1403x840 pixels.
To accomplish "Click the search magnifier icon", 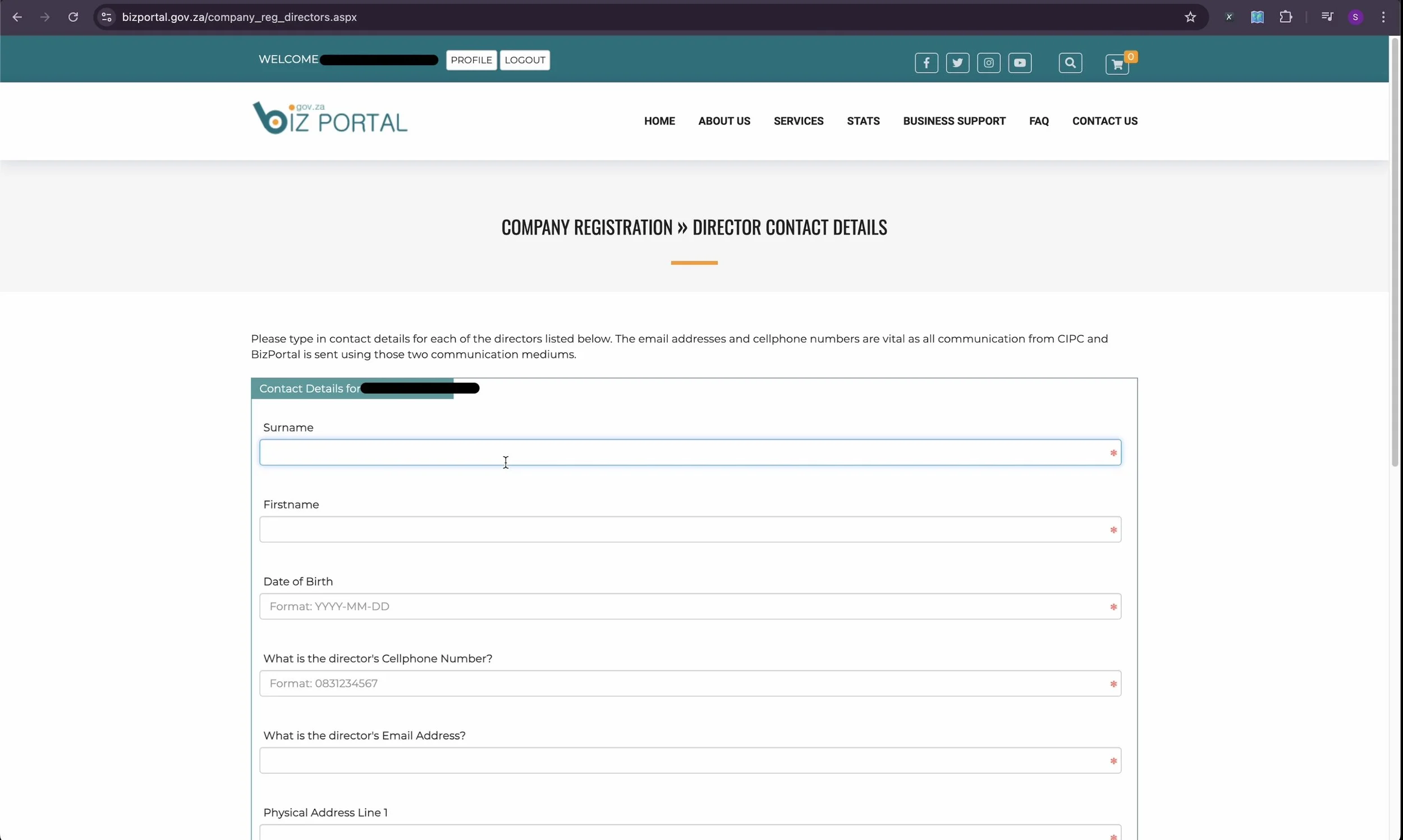I will [1070, 63].
